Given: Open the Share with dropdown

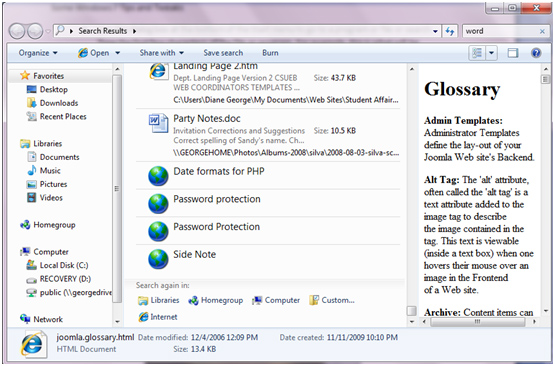Looking at the screenshot, I should click(162, 53).
